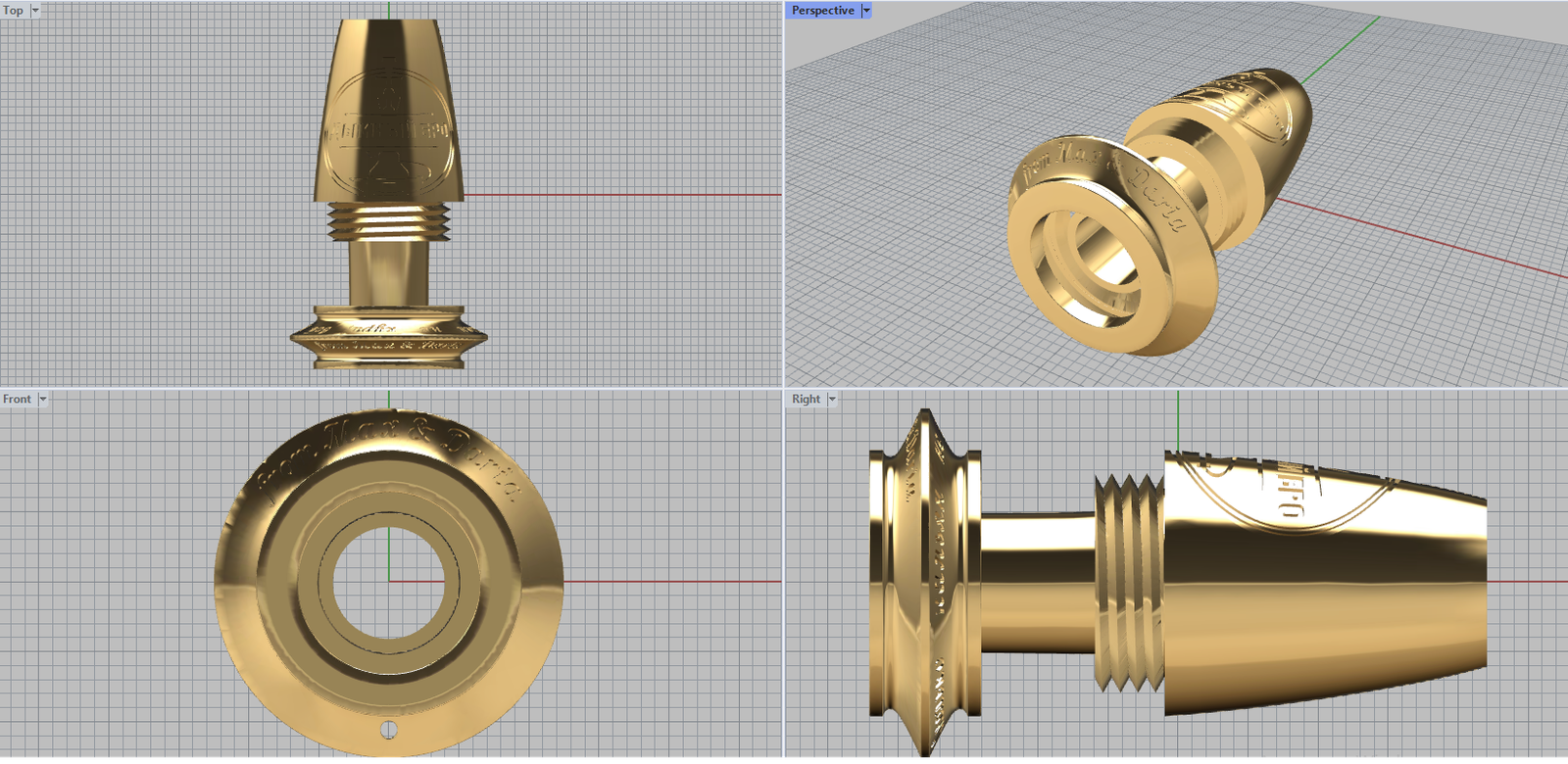Activate the Right viewport title label
Image resolution: width=1568 pixels, height=764 pixels.
pyautogui.click(x=807, y=400)
